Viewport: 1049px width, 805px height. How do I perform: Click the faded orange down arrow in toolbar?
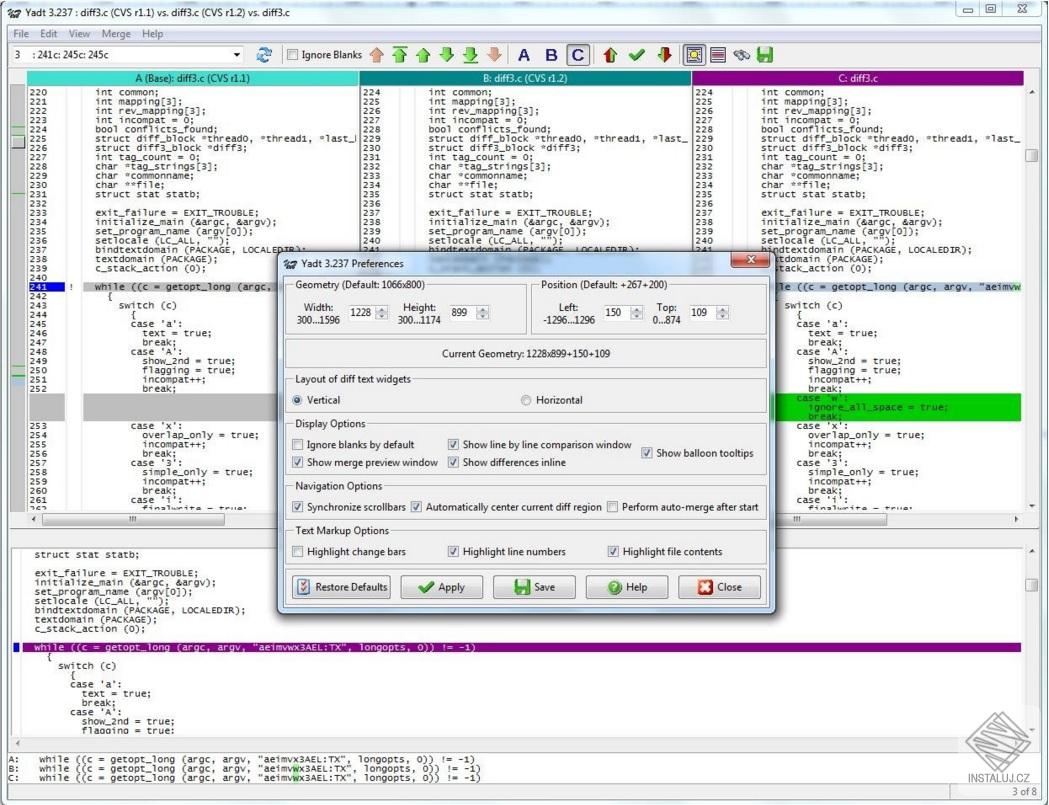(494, 55)
